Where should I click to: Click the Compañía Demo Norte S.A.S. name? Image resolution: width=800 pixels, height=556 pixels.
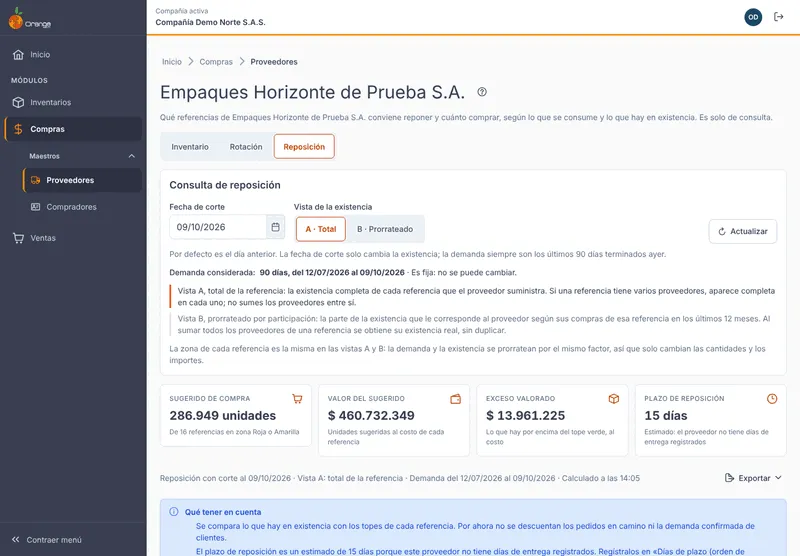(210, 22)
